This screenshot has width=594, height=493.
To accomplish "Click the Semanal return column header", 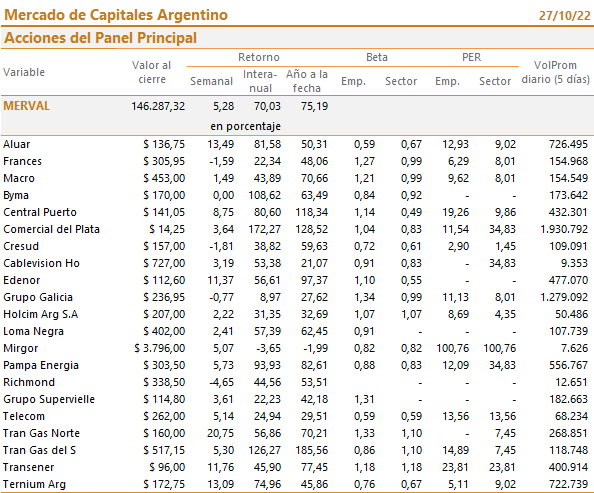I will click(x=211, y=81).
